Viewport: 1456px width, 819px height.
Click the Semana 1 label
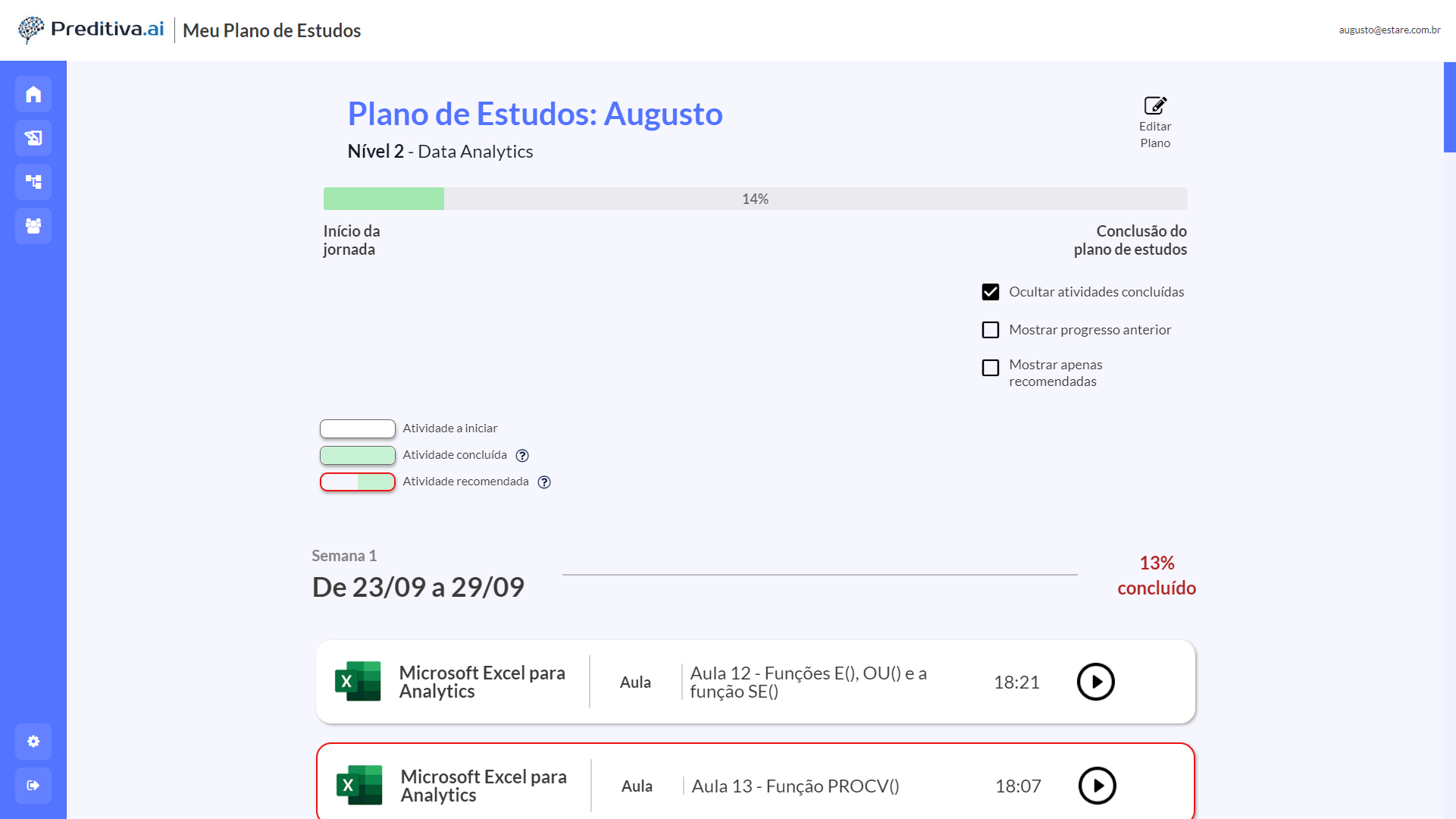point(344,556)
